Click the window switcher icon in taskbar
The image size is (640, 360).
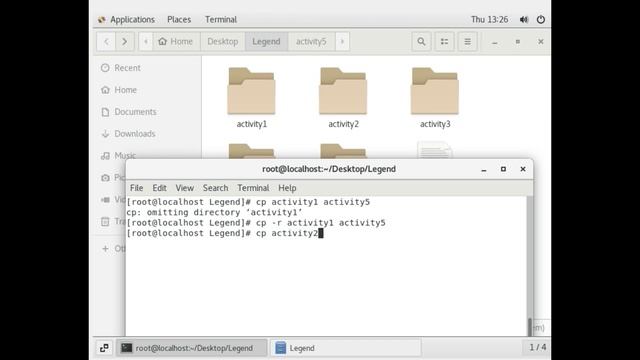tap(104, 348)
